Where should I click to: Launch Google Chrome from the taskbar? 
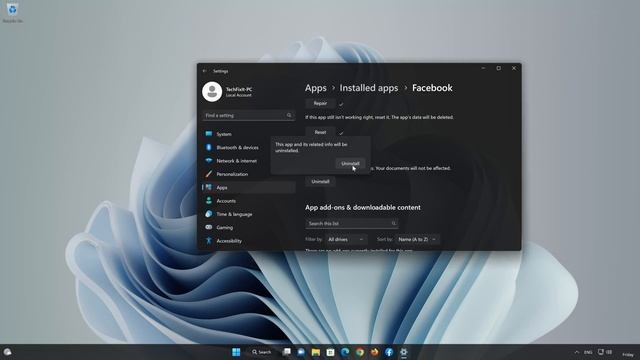coord(360,352)
